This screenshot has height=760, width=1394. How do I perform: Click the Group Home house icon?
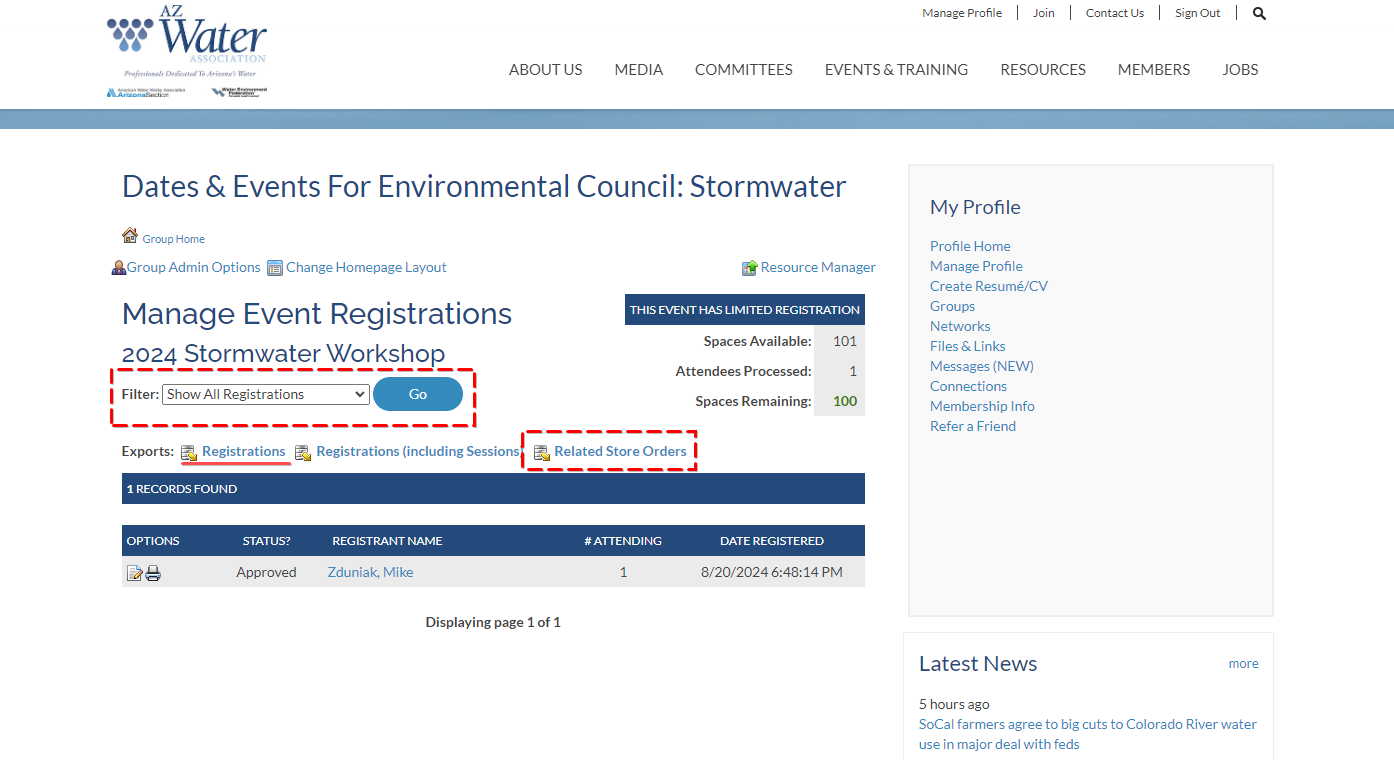(130, 236)
